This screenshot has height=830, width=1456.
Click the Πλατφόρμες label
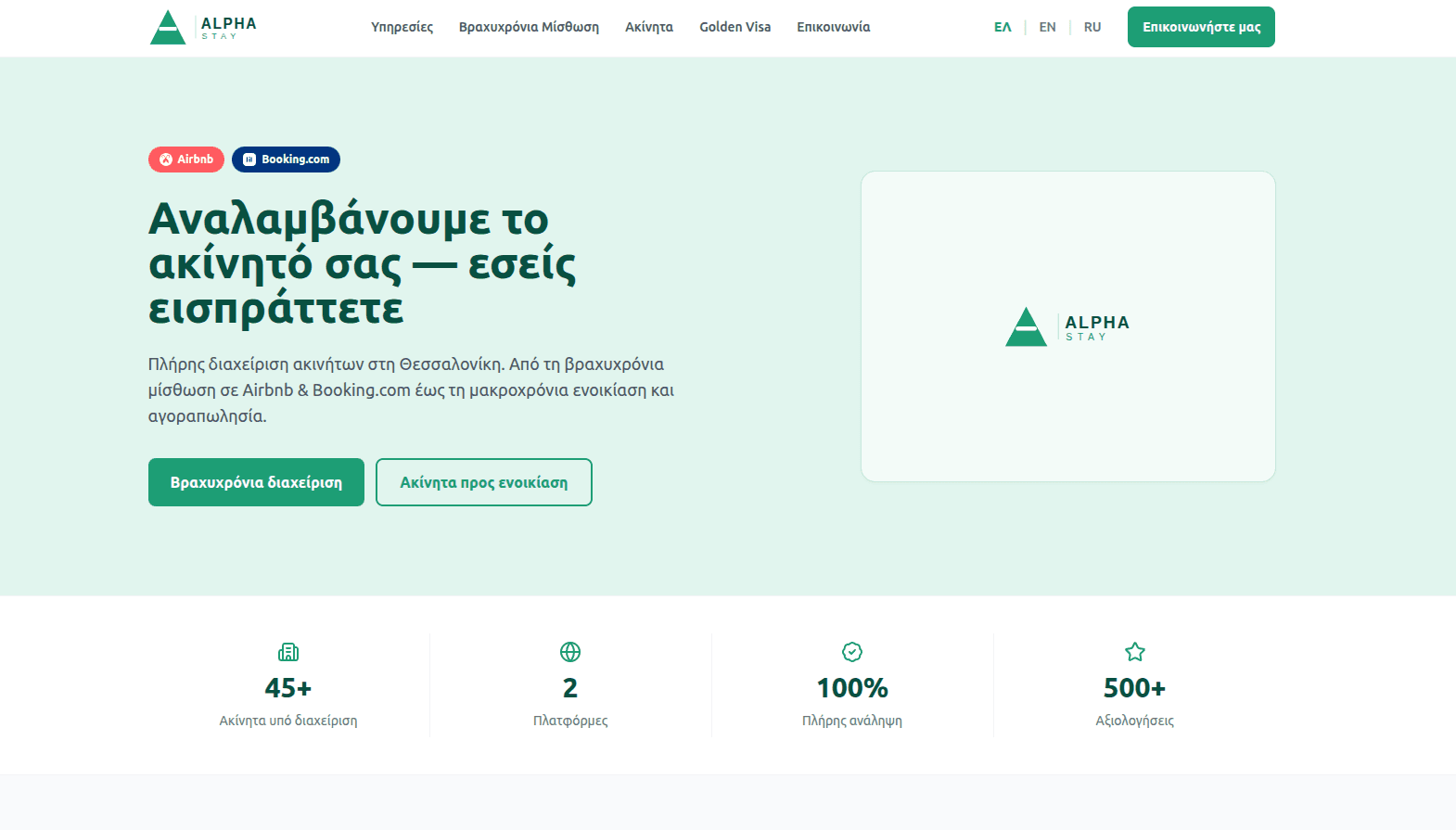pyautogui.click(x=570, y=721)
